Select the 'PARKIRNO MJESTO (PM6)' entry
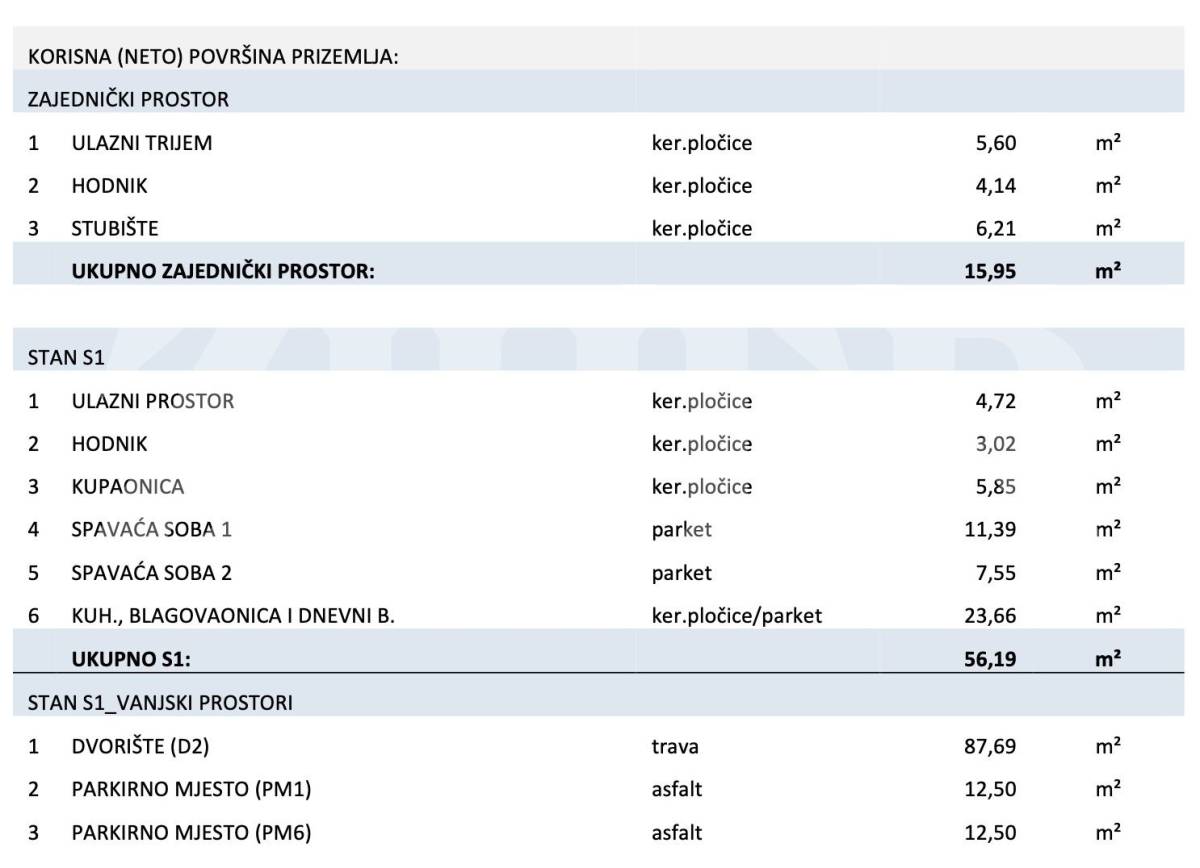 (x=191, y=832)
